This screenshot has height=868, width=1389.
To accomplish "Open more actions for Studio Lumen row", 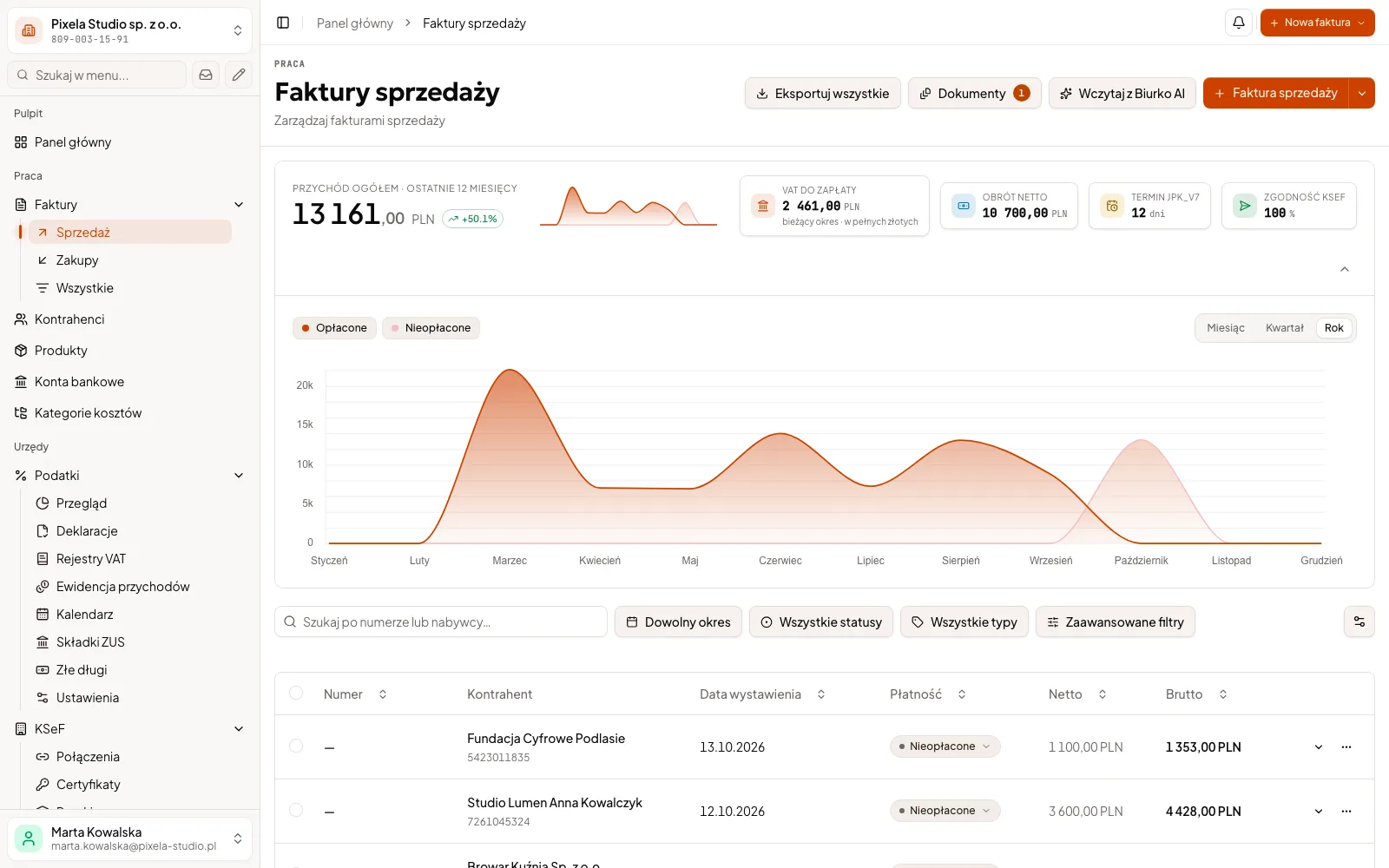I will coord(1346,811).
